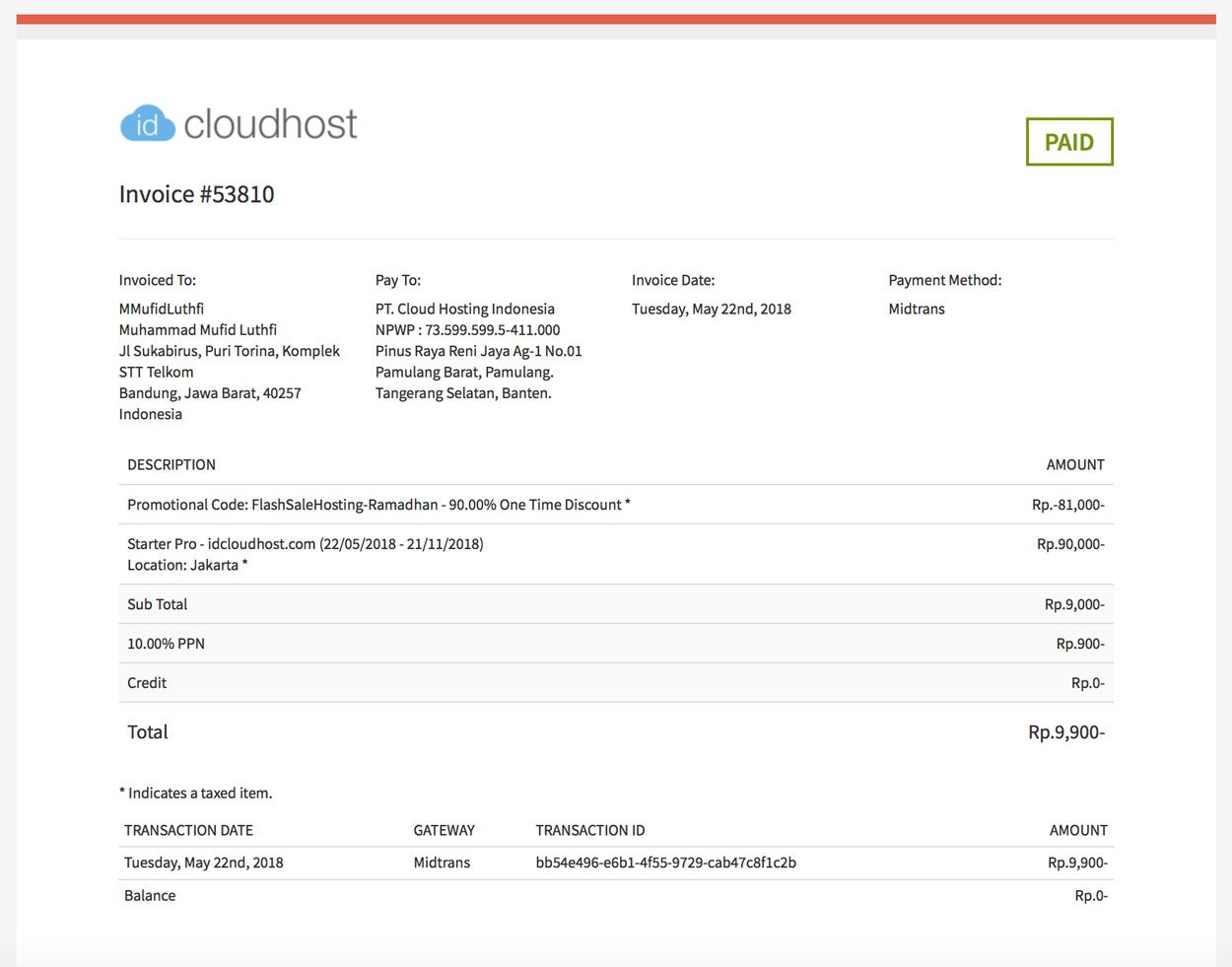Select the transaction ID bb54e496-e6b1-4f55-9729-cab47c8f1c2b

[x=666, y=862]
